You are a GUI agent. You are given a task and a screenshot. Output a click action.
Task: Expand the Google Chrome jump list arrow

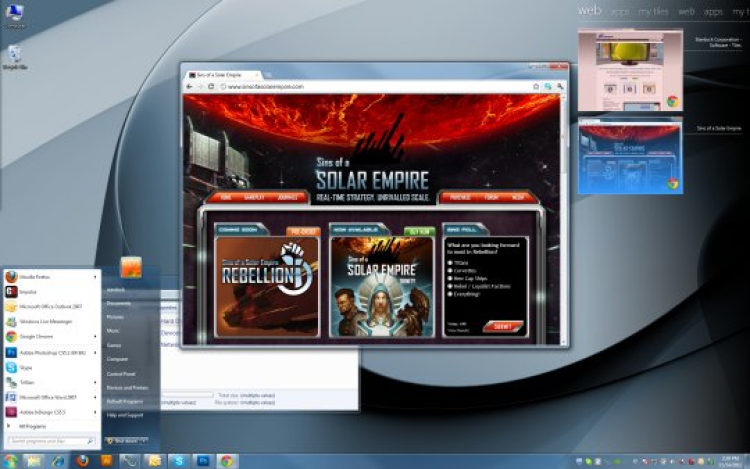click(x=95, y=337)
